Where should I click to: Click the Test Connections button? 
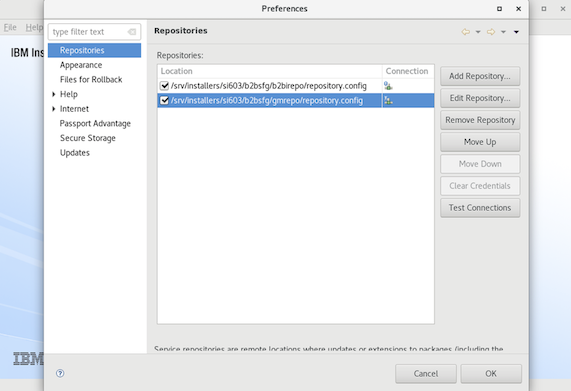coord(480,208)
